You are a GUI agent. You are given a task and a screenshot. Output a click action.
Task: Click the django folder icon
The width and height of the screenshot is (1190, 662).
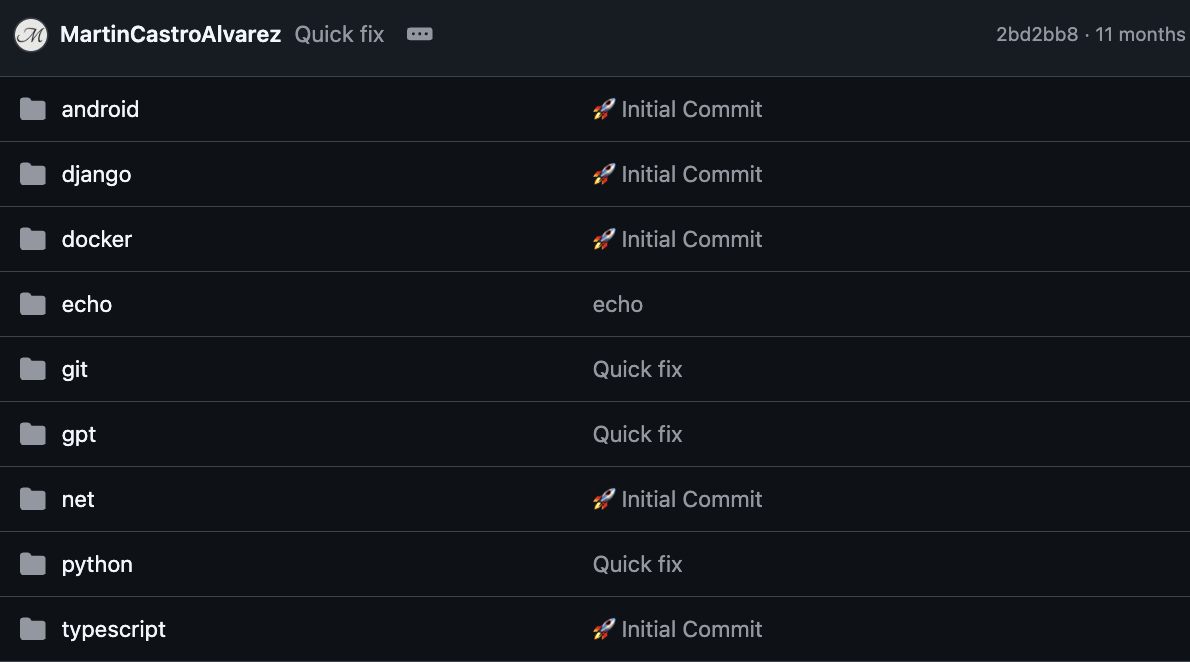point(33,174)
